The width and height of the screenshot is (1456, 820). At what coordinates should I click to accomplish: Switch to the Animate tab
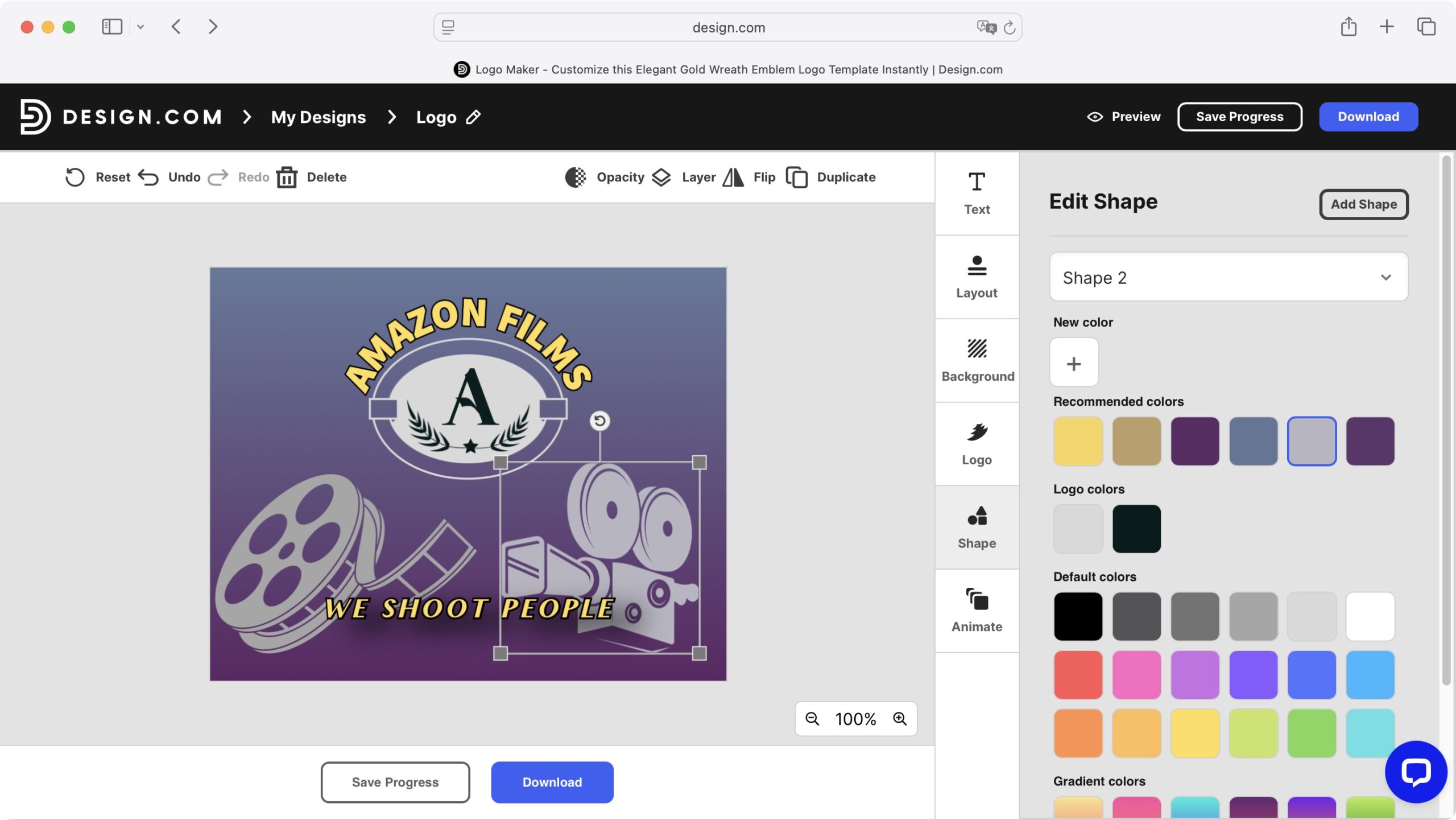[x=977, y=610]
